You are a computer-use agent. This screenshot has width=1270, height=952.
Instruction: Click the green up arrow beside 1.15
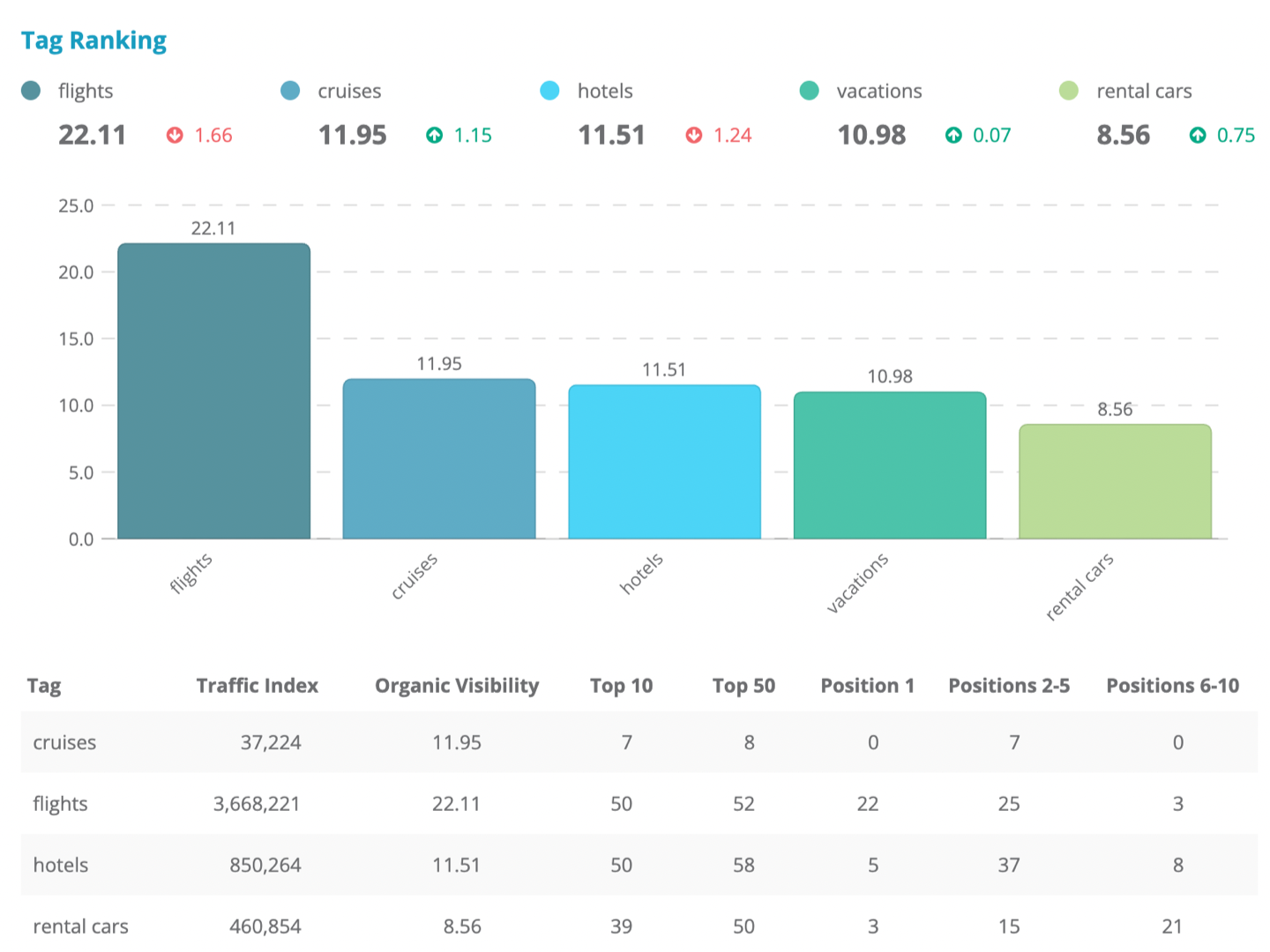click(434, 135)
